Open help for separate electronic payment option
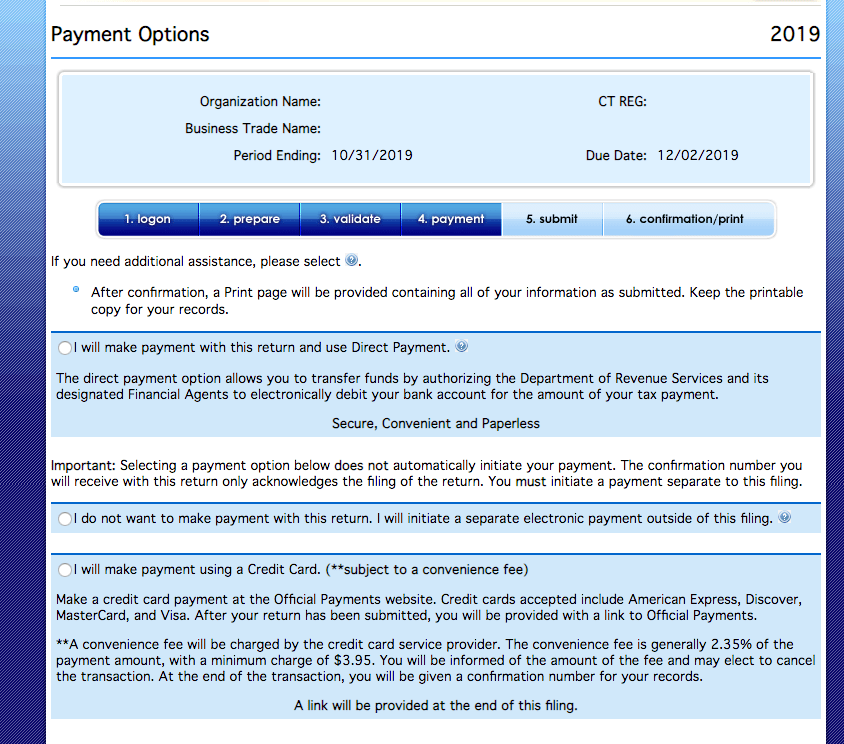 [x=784, y=518]
